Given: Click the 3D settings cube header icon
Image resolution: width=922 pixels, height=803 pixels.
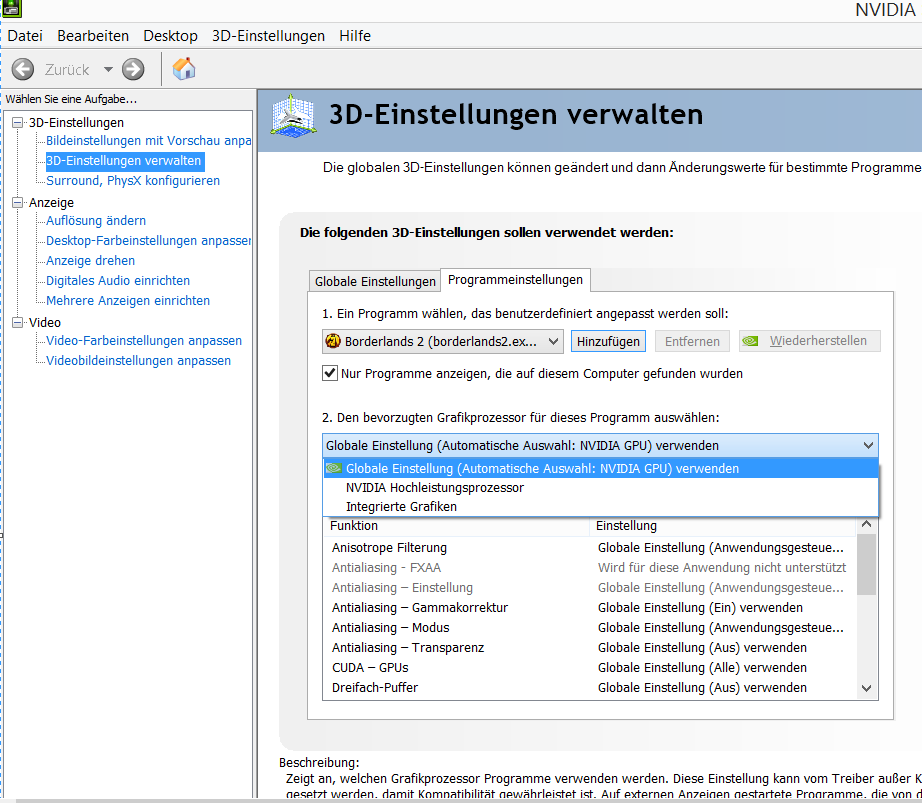Looking at the screenshot, I should [293, 116].
